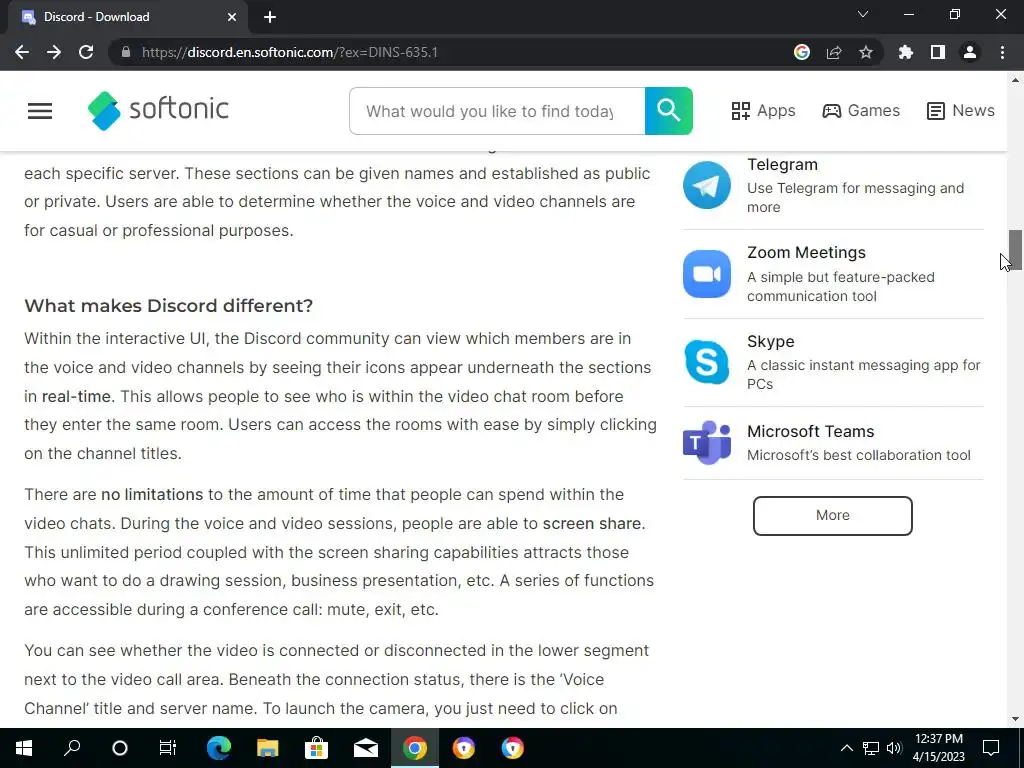Open Cortana circle on taskbar
1024x768 pixels.
[x=120, y=748]
